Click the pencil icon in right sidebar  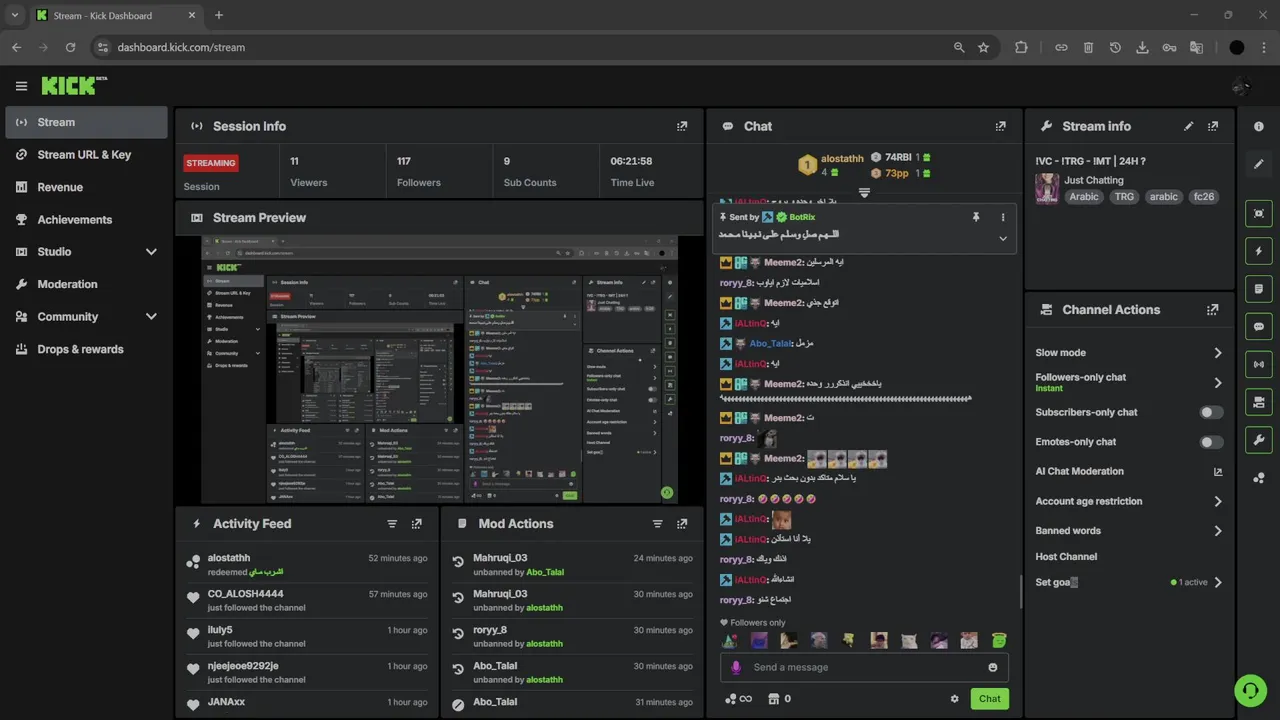point(1258,164)
